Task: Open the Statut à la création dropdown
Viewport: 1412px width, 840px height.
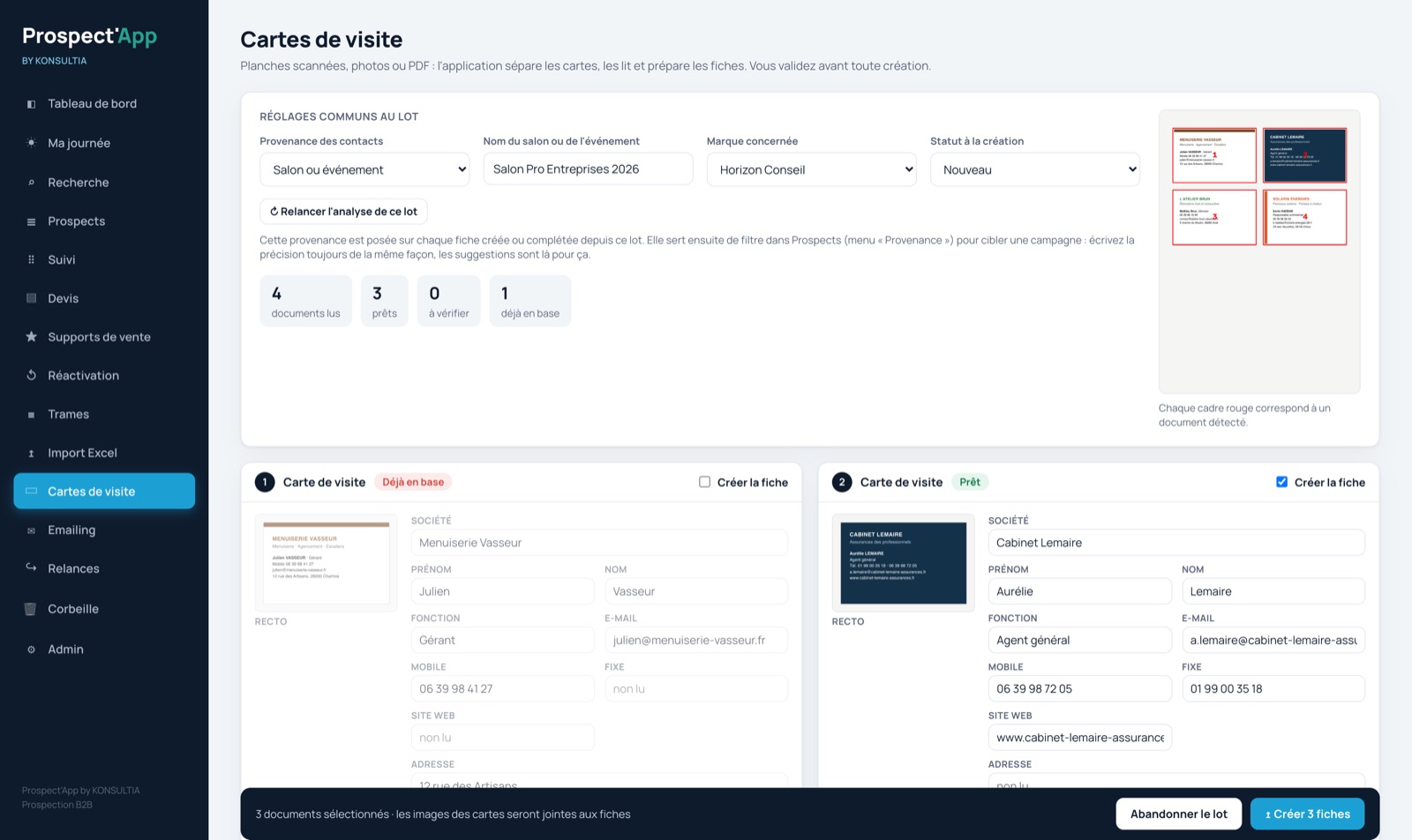Action: pos(1035,169)
